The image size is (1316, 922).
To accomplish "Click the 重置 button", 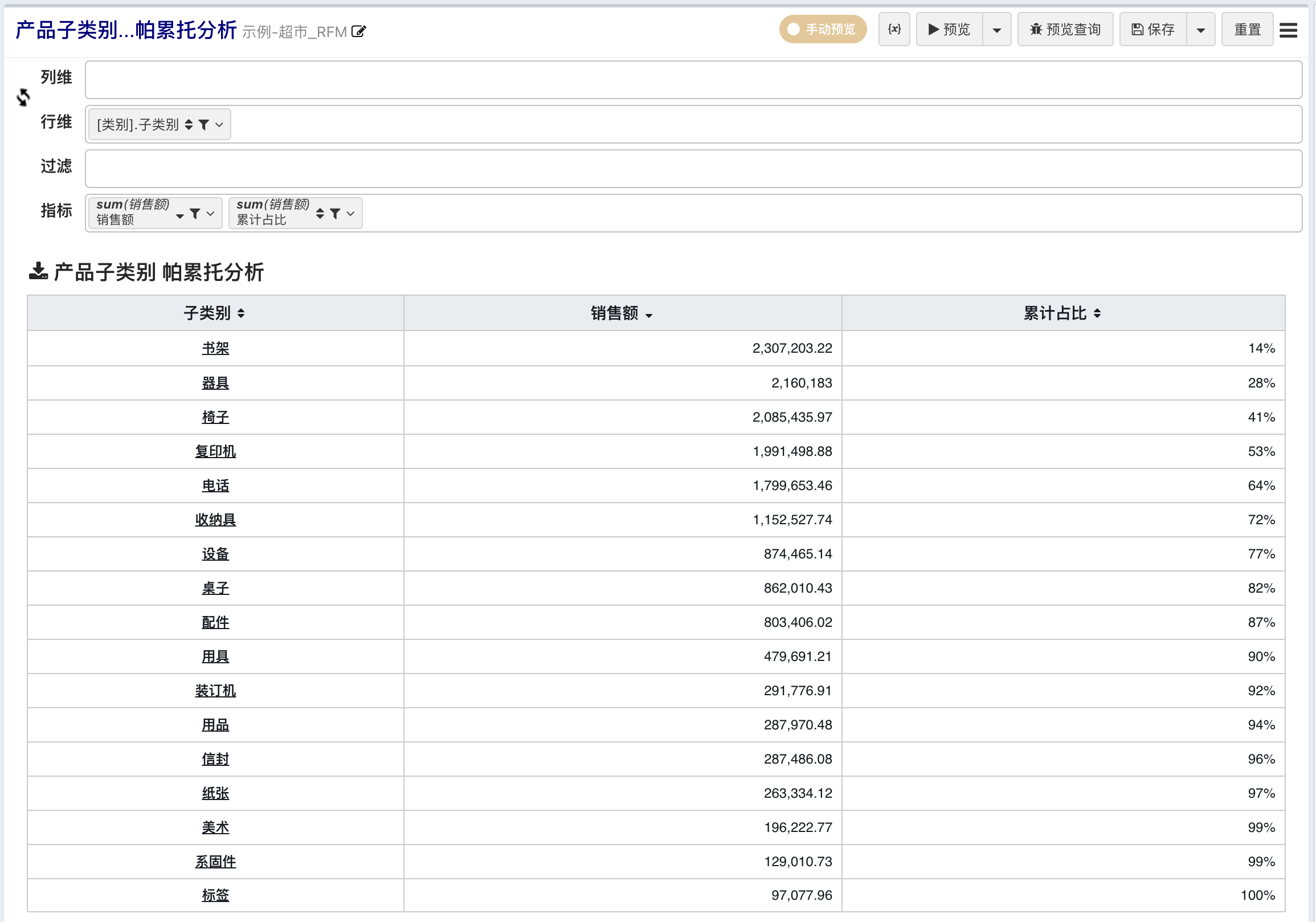I will tap(1246, 29).
